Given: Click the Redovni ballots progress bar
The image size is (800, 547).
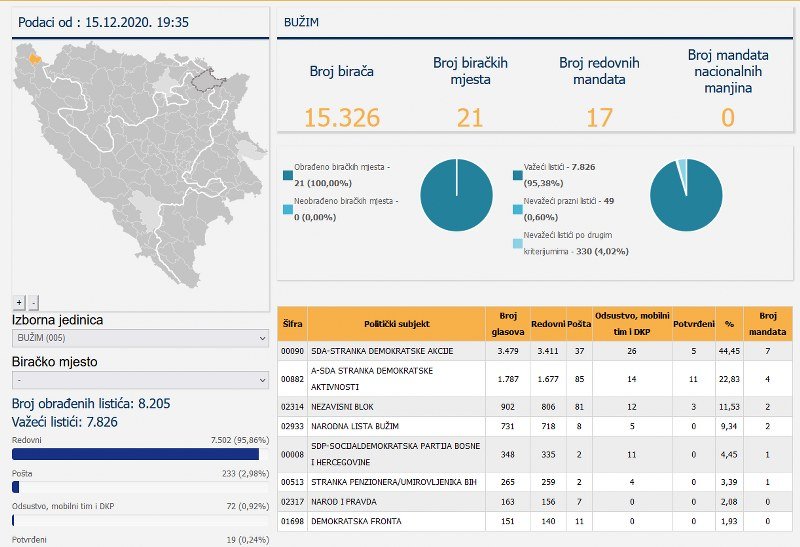Looking at the screenshot, I should point(140,454).
